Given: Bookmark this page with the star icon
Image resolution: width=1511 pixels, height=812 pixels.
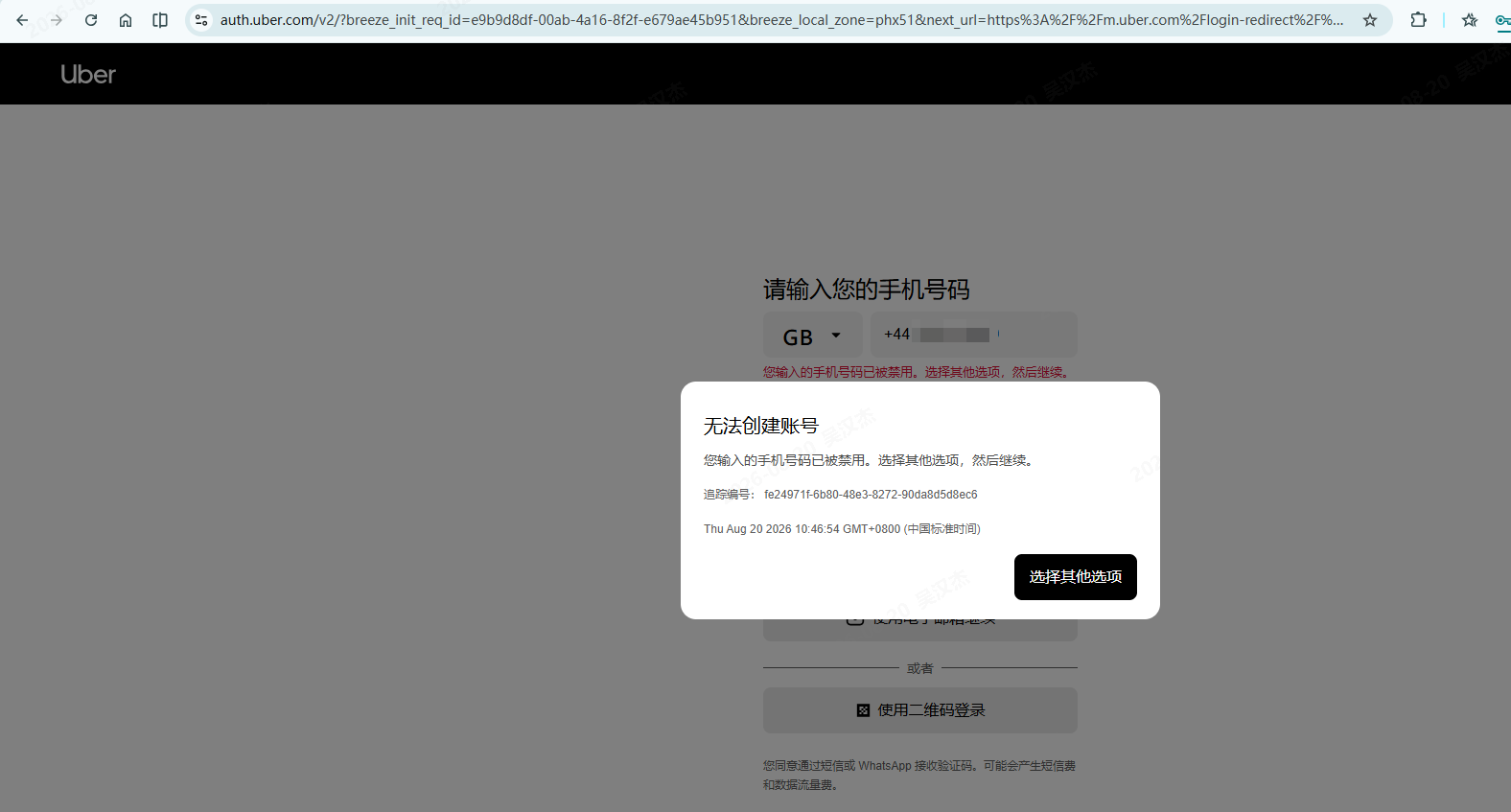Looking at the screenshot, I should [x=1370, y=20].
